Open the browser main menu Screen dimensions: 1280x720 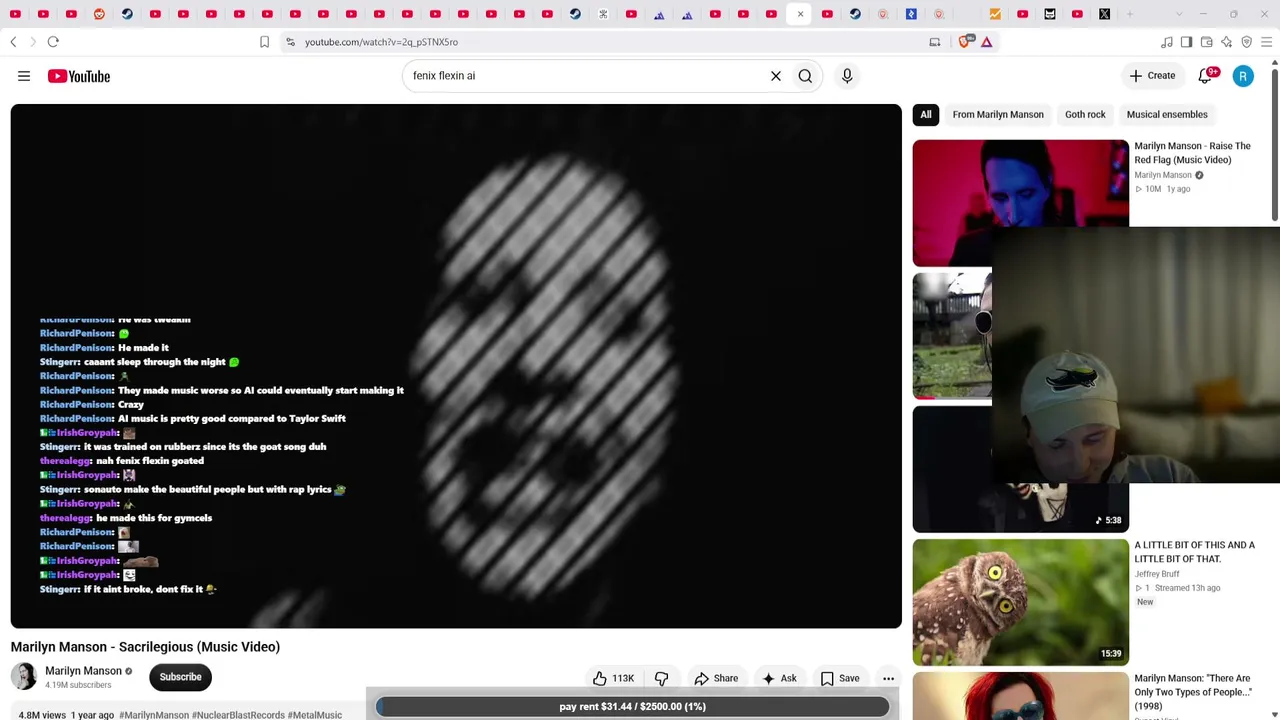pos(1266,42)
